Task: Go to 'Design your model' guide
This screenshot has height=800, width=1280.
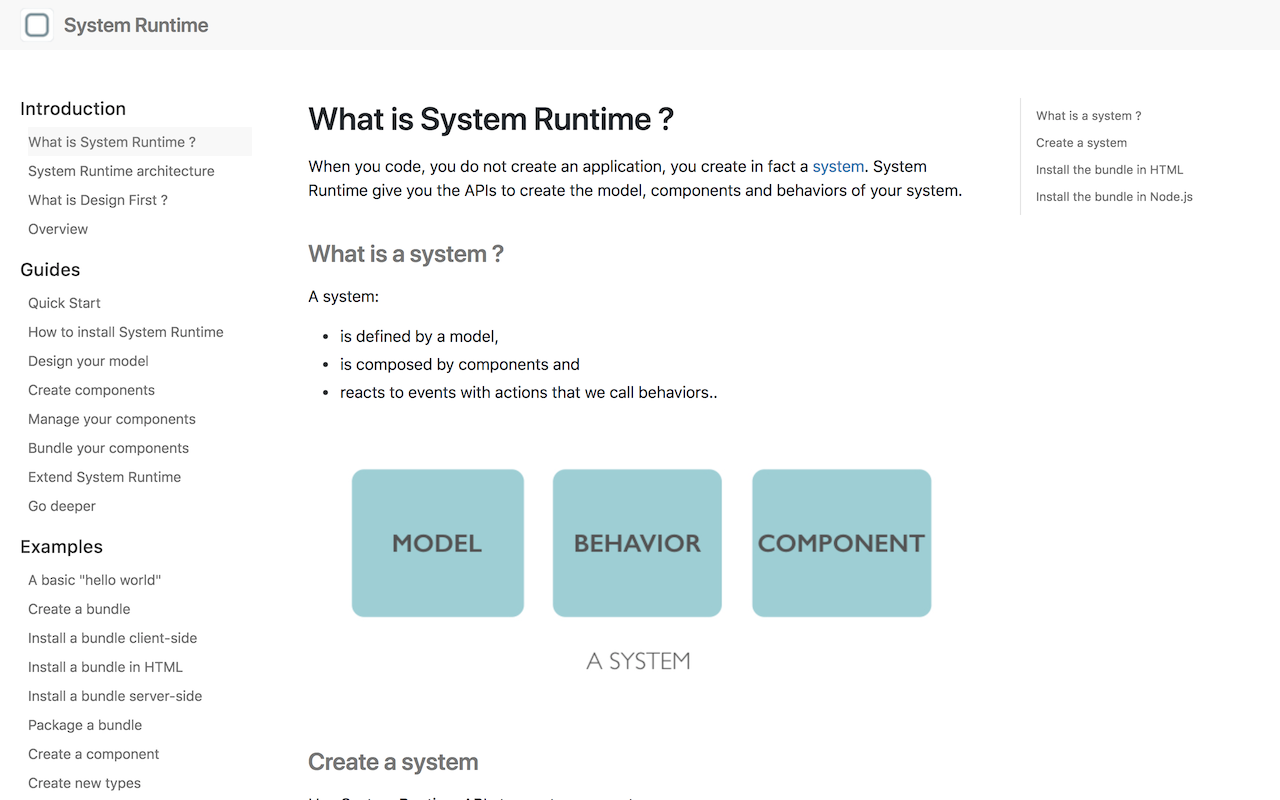Action: point(88,361)
